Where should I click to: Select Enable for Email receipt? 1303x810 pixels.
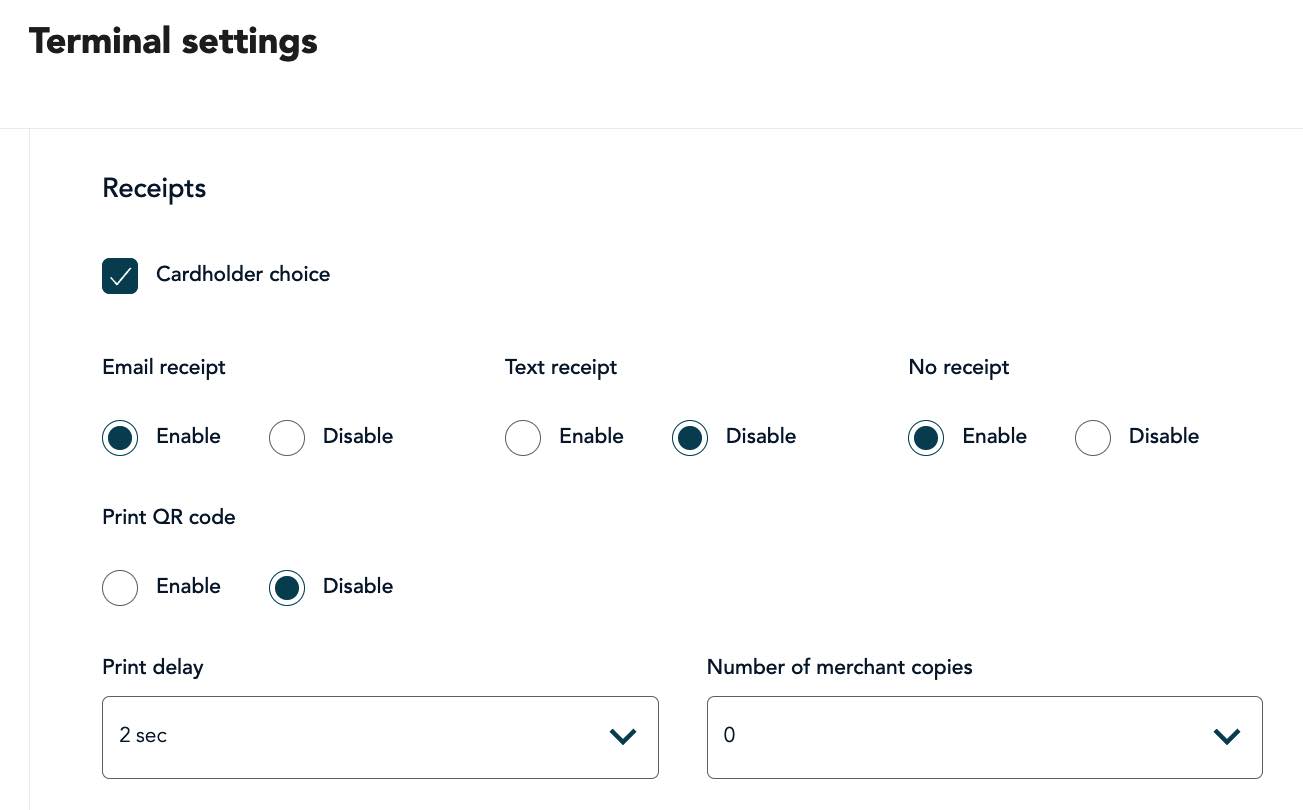(120, 438)
